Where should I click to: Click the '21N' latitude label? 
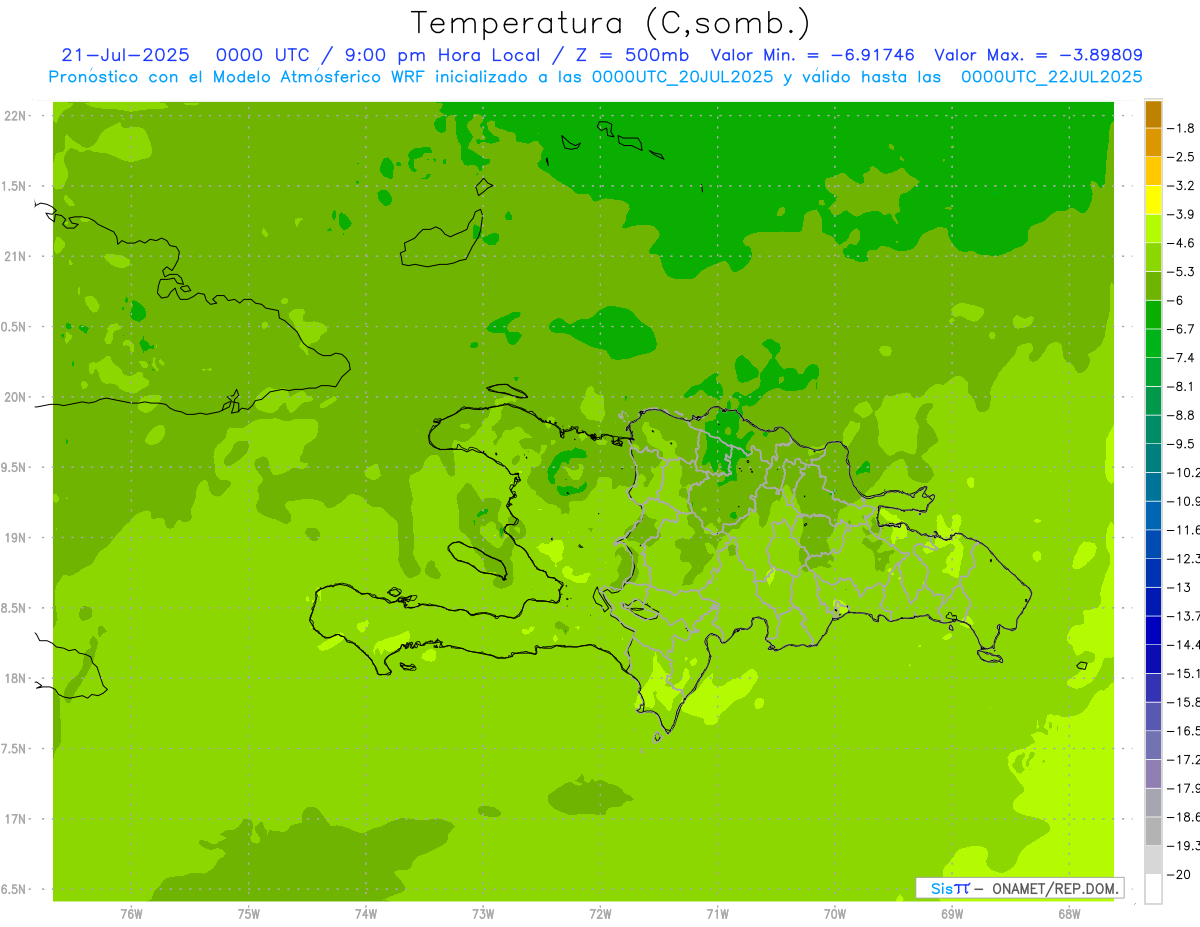17,256
